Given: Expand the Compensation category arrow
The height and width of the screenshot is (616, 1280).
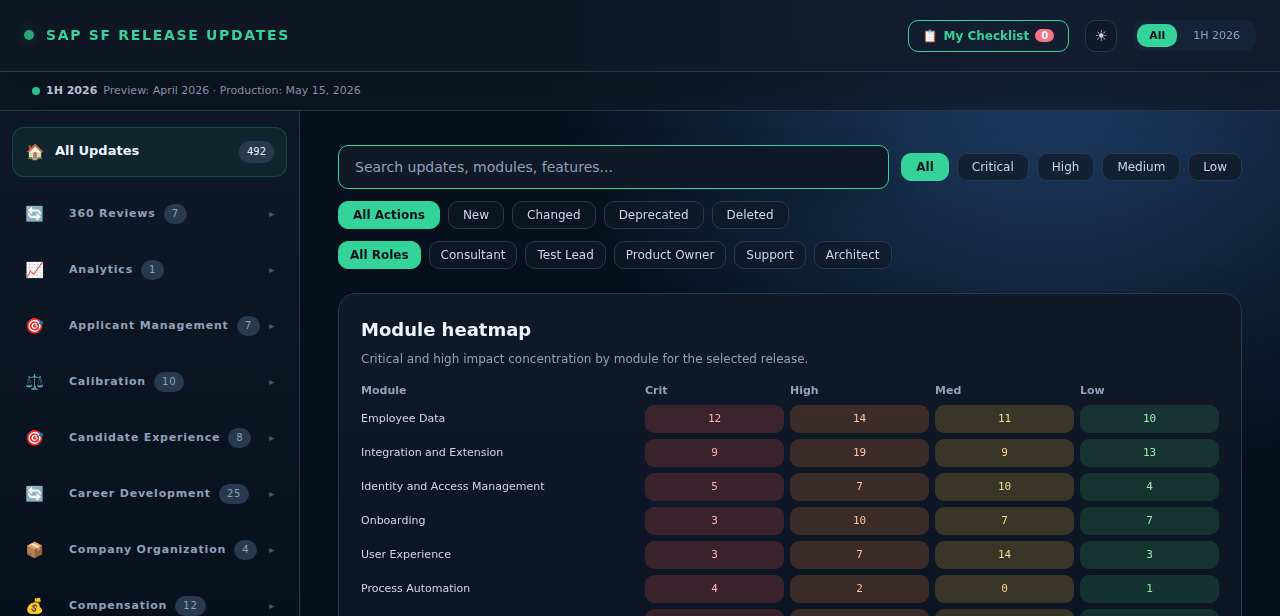Looking at the screenshot, I should pyautogui.click(x=271, y=606).
